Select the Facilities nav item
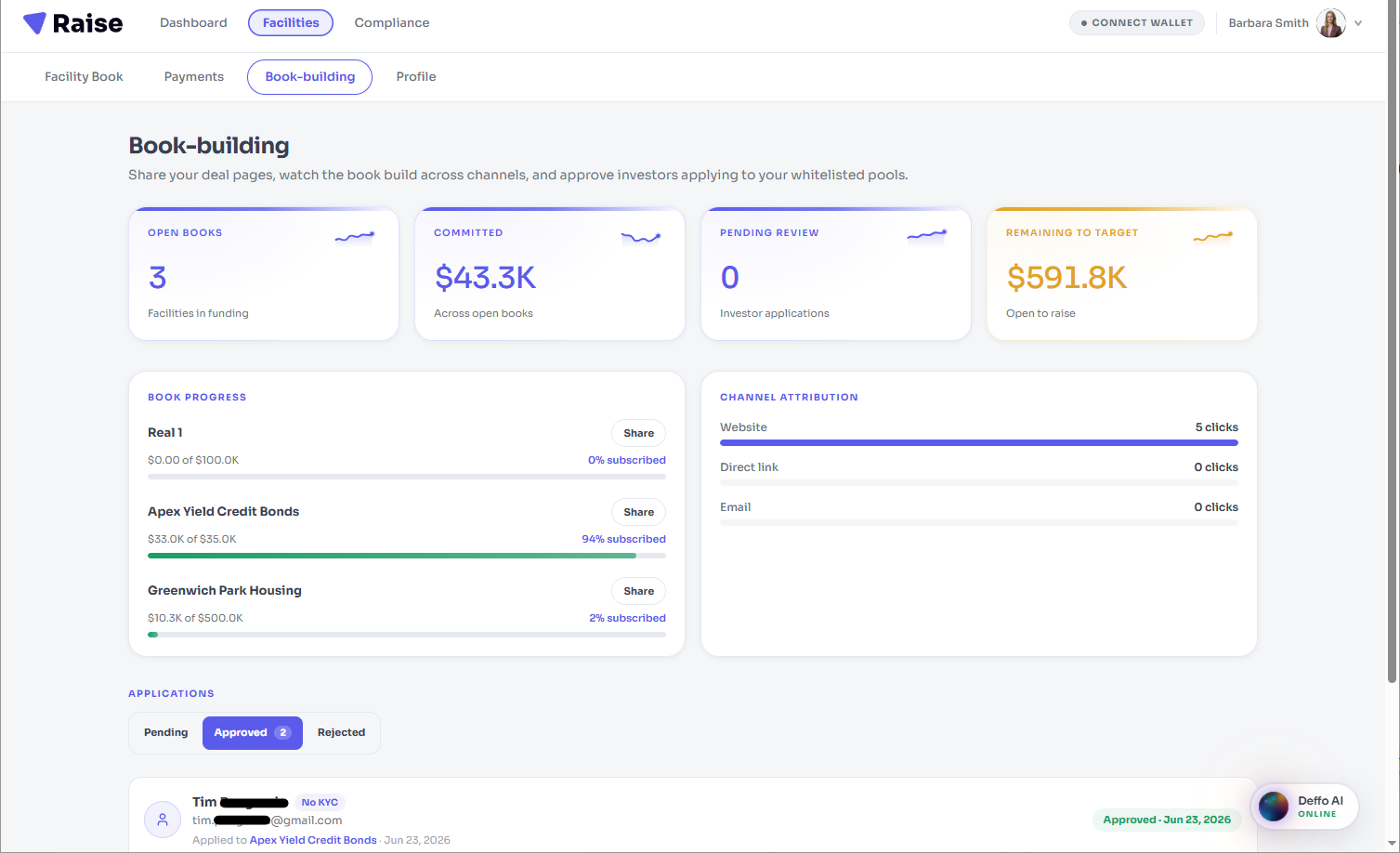The image size is (1400, 853). coord(291,23)
